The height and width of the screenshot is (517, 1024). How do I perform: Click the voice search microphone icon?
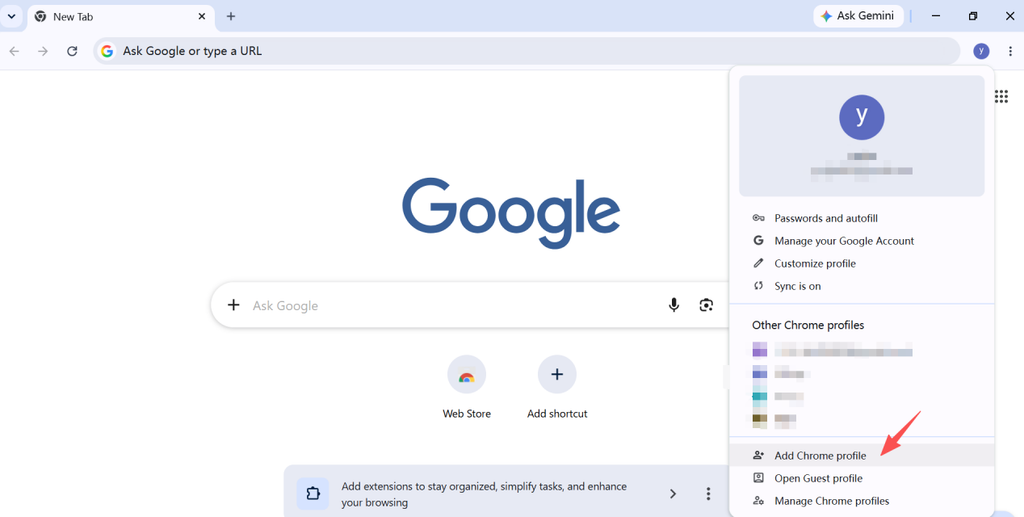(x=674, y=305)
